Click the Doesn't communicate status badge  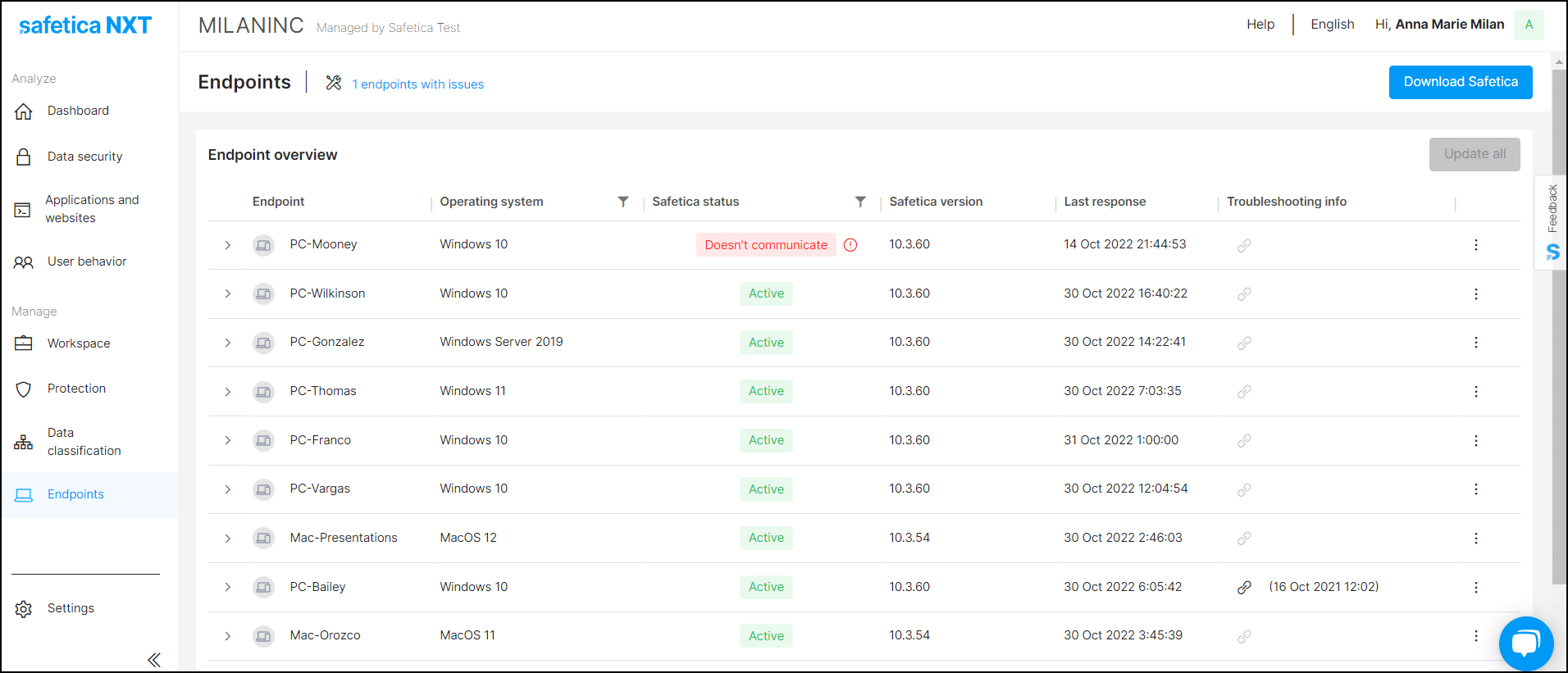766,245
